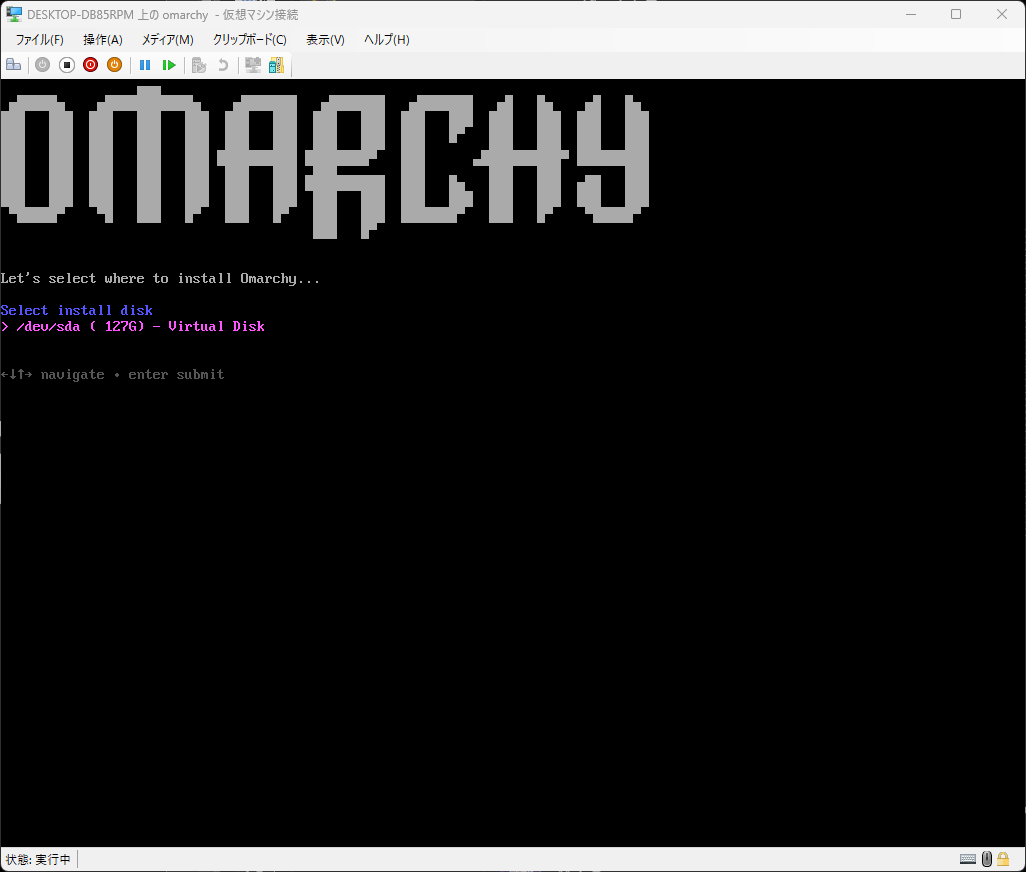Click the keyboard icon in status bar
This screenshot has width=1026, height=872.
pyautogui.click(x=968, y=859)
